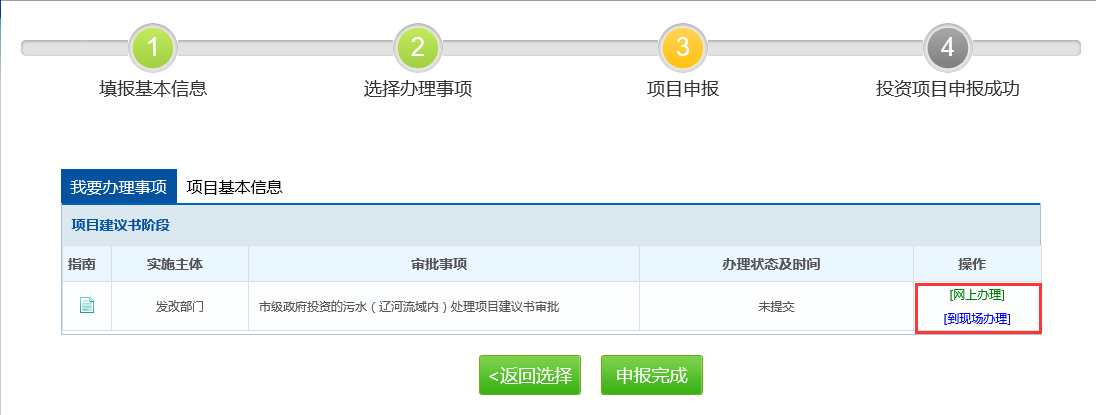Click the 污水处理项目建议书审批 item text
Image resolution: width=1096 pixels, height=415 pixels.
tap(409, 306)
